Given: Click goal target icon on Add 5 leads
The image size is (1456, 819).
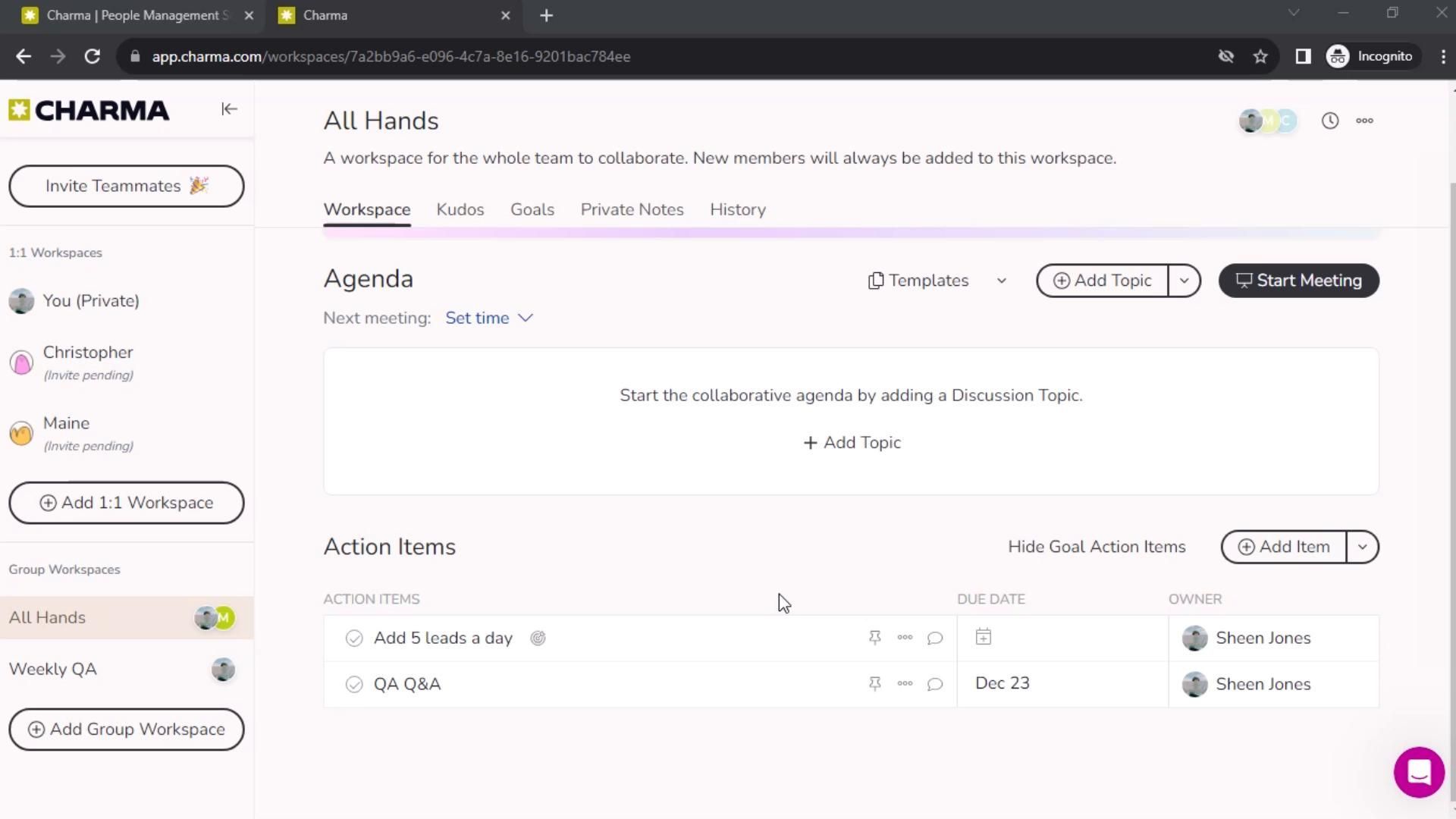Looking at the screenshot, I should [538, 639].
